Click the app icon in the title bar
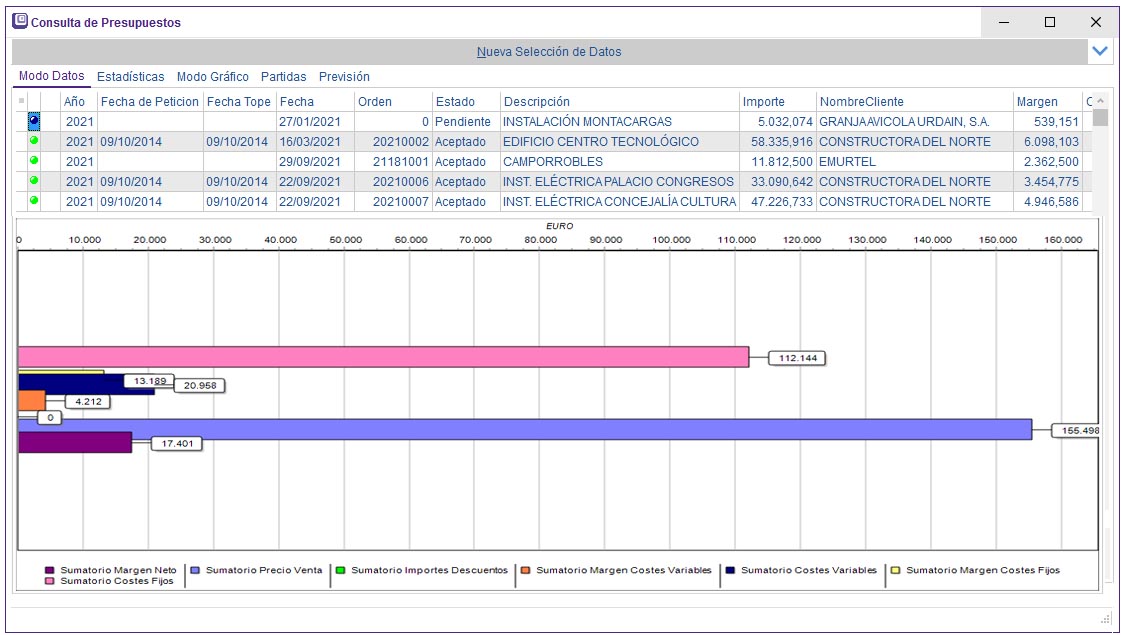Screen dimensions: 1124x635 (20, 21)
